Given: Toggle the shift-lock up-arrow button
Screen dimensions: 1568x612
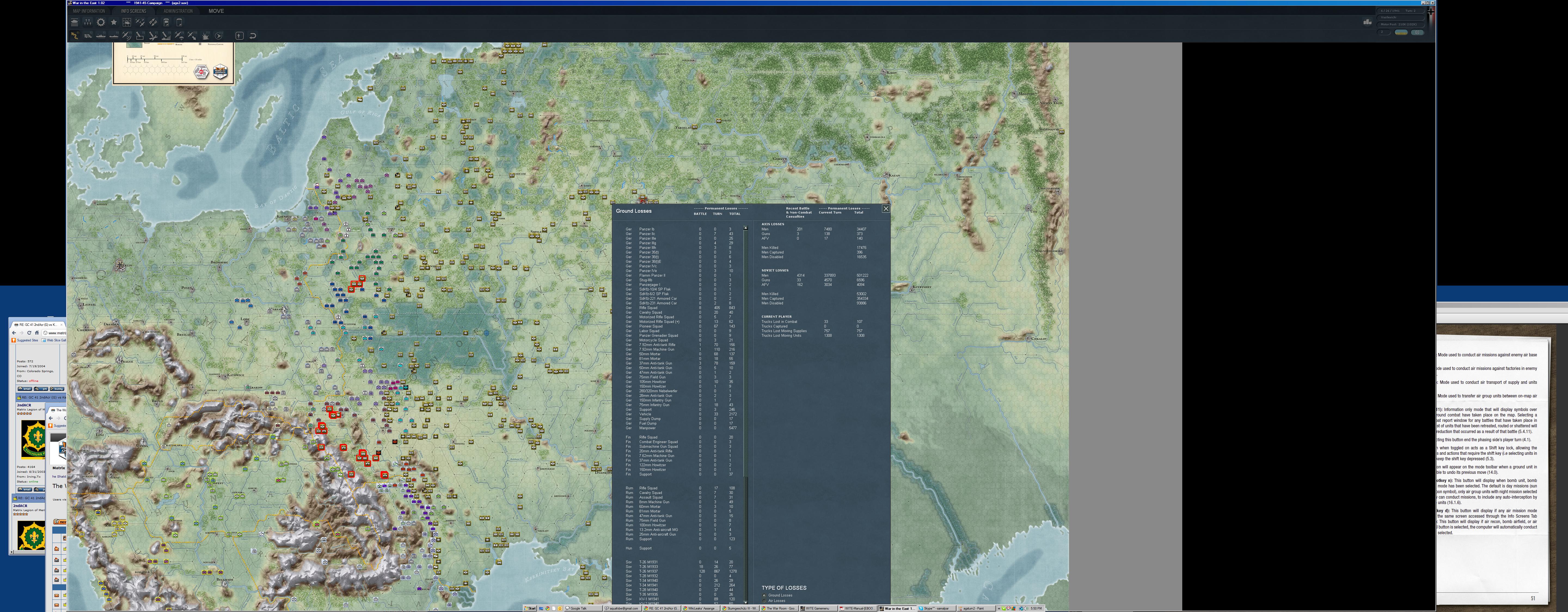Looking at the screenshot, I should (239, 36).
